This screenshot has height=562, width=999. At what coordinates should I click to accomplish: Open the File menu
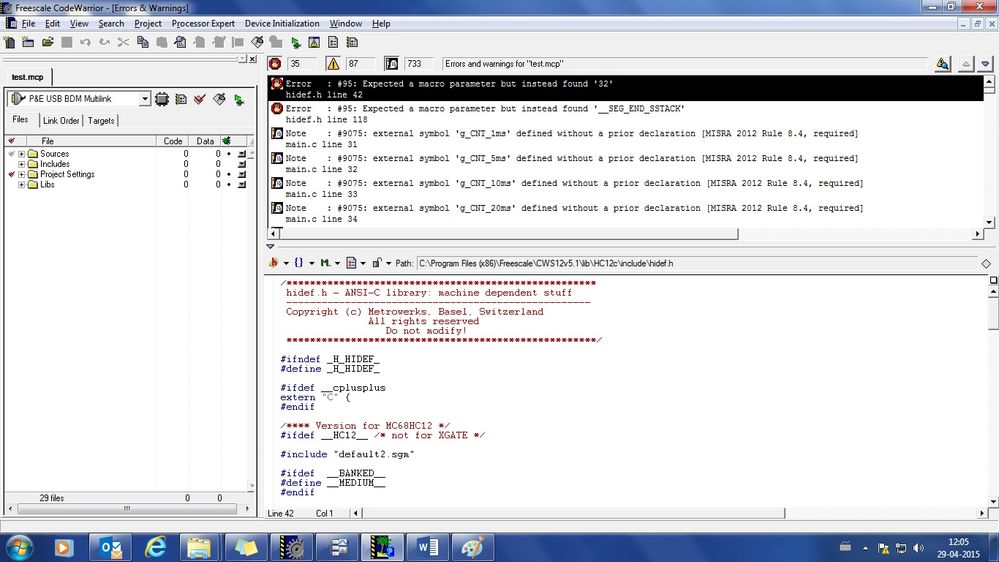pos(29,24)
